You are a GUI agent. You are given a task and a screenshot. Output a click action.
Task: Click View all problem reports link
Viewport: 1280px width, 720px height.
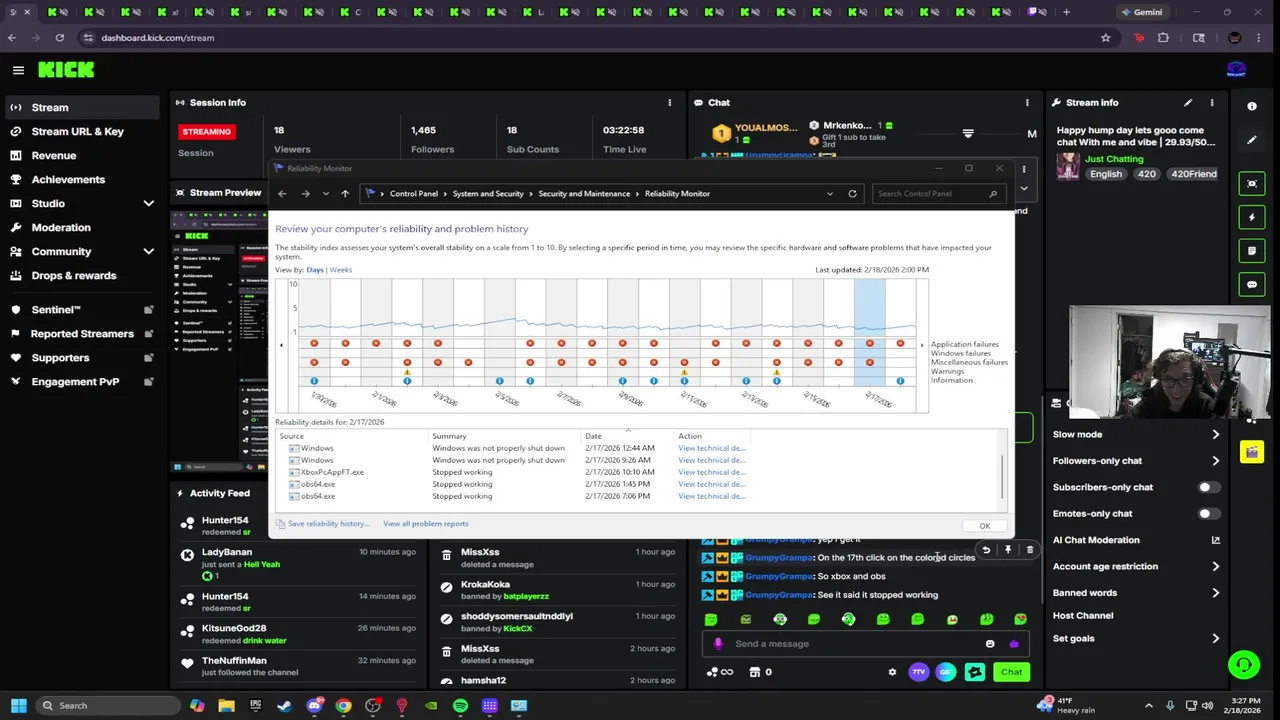coord(425,524)
